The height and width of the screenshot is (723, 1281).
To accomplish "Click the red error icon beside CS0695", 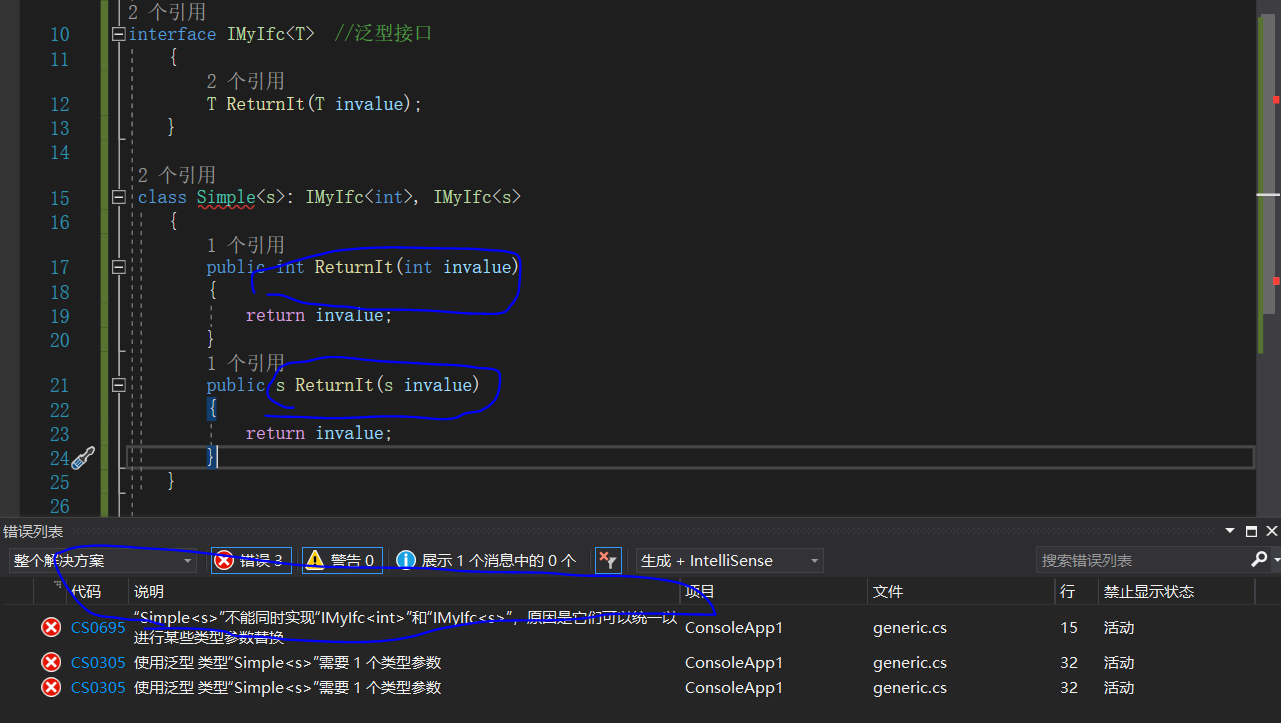I will pos(50,628).
